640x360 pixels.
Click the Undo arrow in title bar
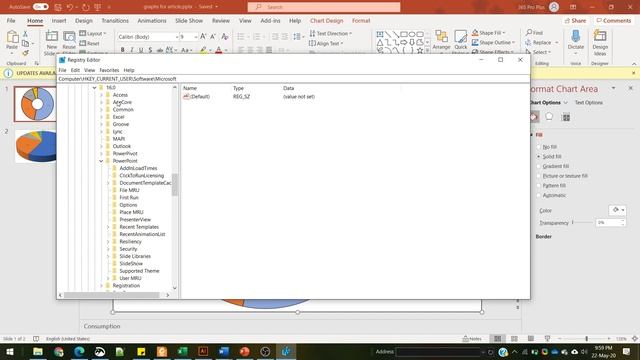click(x=70, y=7)
